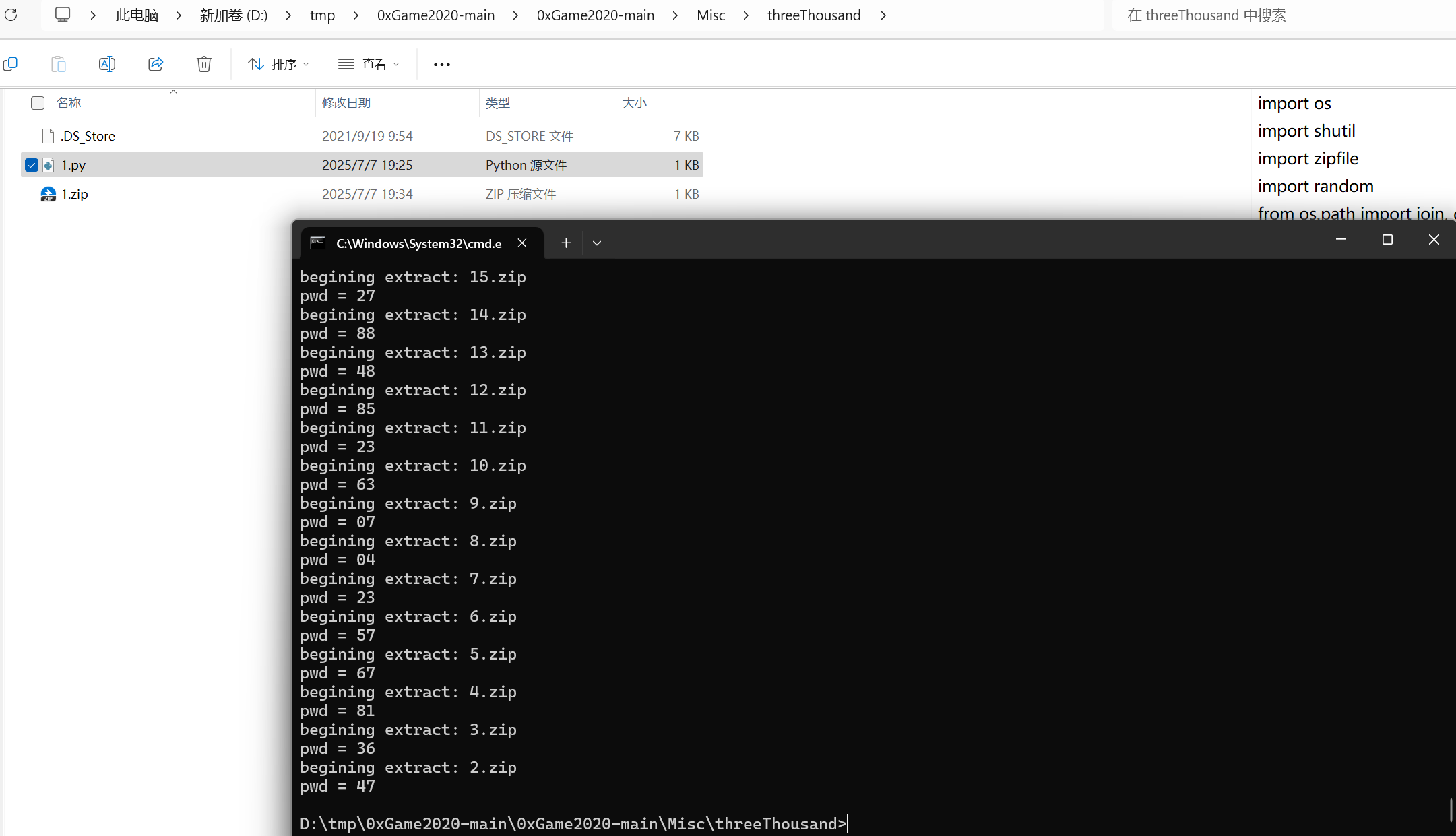1456x836 pixels.
Task: Sort by 修改日期 column header
Action: [346, 103]
